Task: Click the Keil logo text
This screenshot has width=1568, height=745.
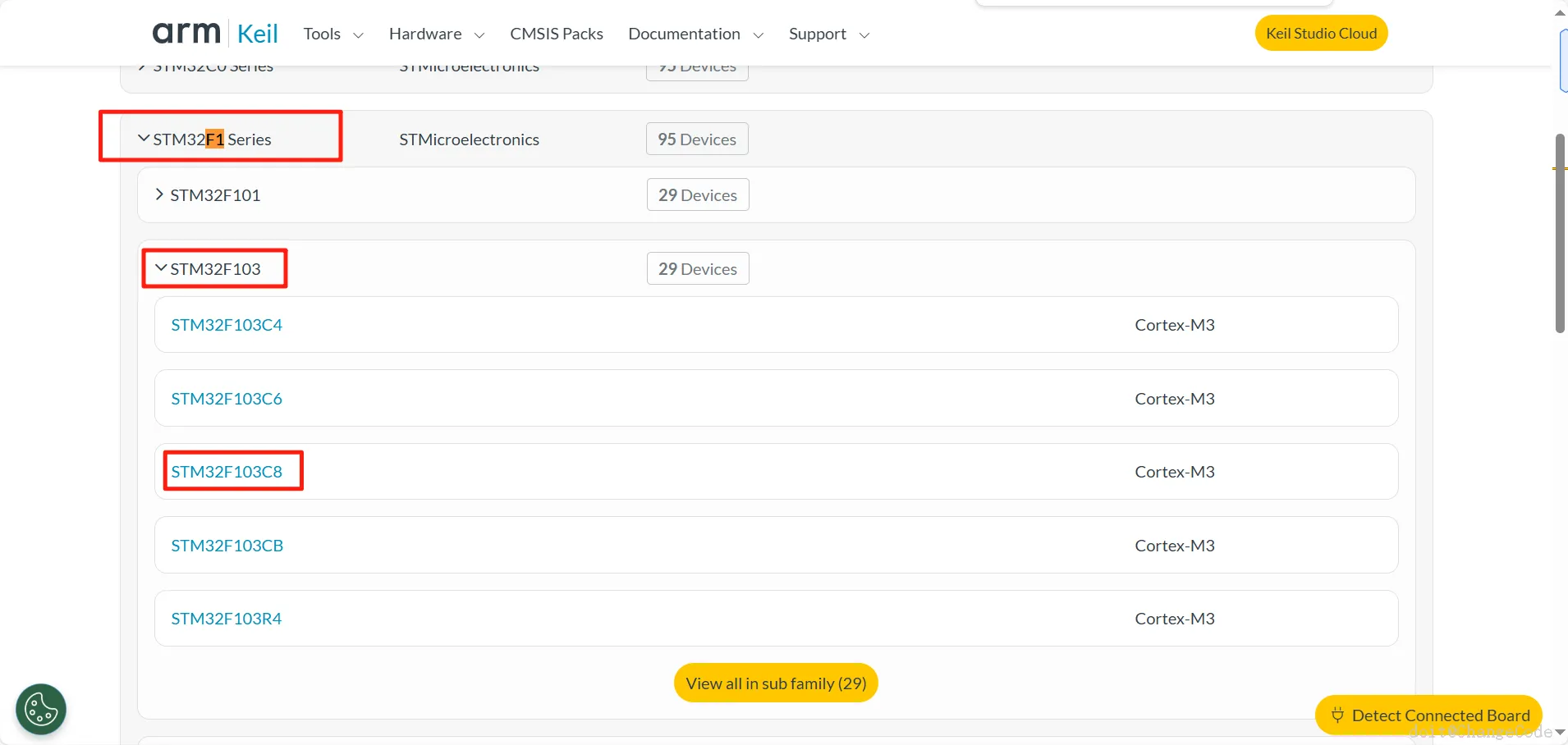Action: [x=258, y=34]
